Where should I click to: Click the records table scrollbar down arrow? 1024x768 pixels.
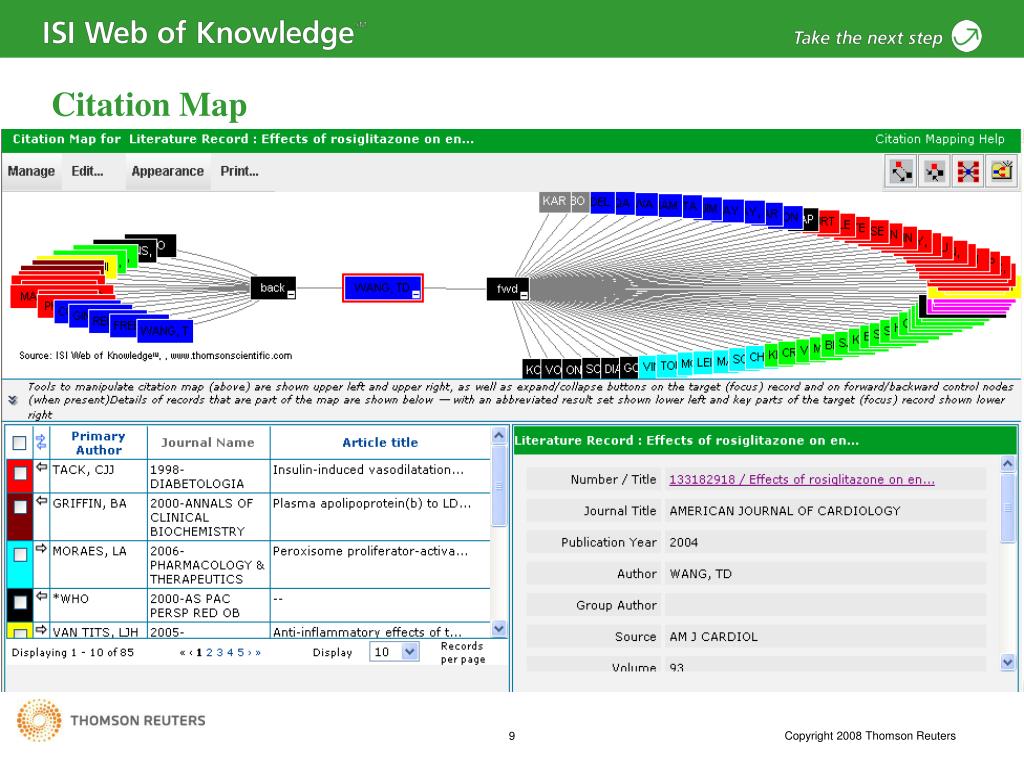pyautogui.click(x=499, y=629)
